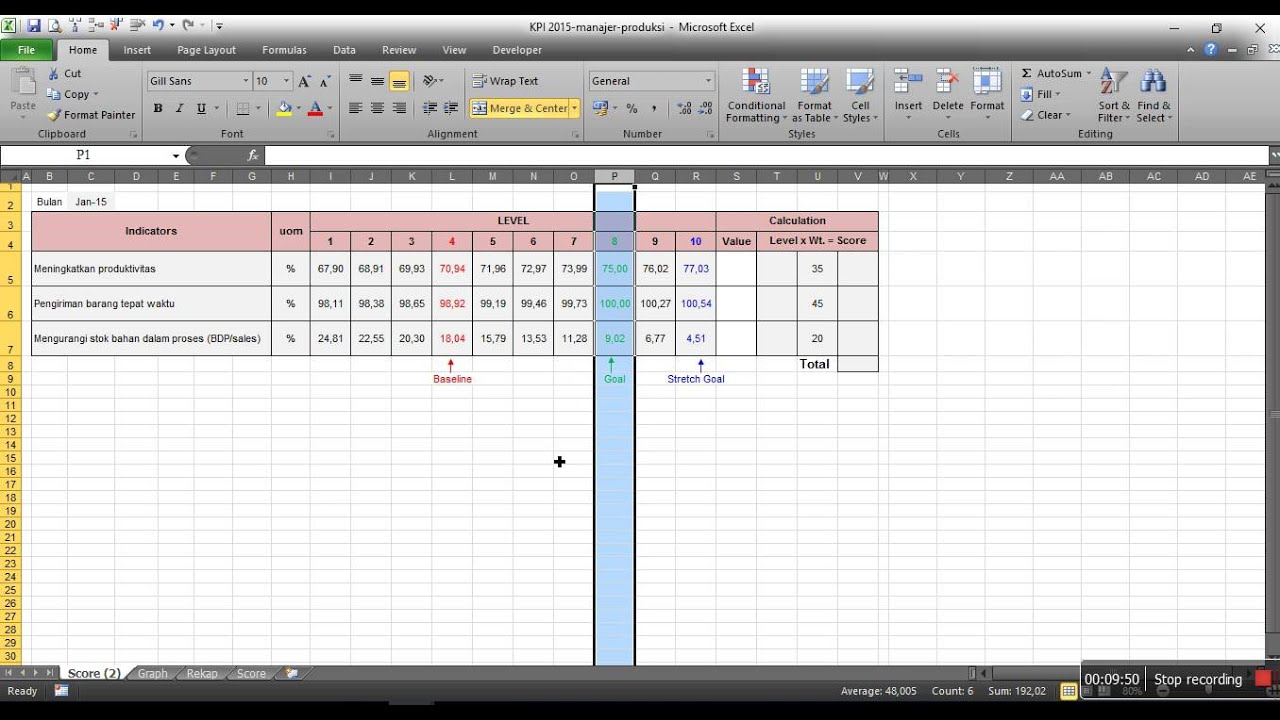Click the Normal view icon in status bar
Viewport: 1280px width, 720px height.
coord(1068,691)
